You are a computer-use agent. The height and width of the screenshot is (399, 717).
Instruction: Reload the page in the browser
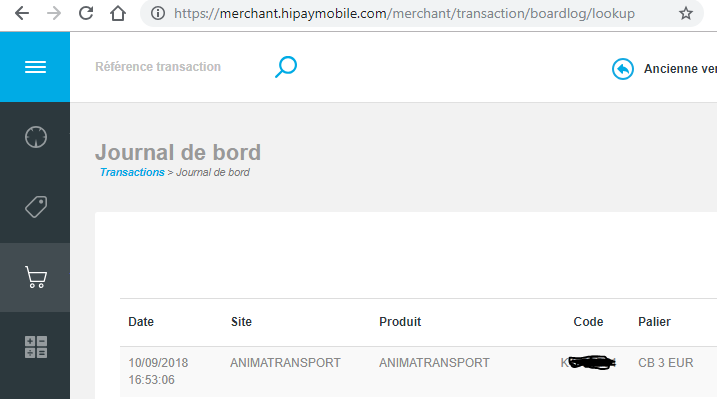(x=86, y=13)
